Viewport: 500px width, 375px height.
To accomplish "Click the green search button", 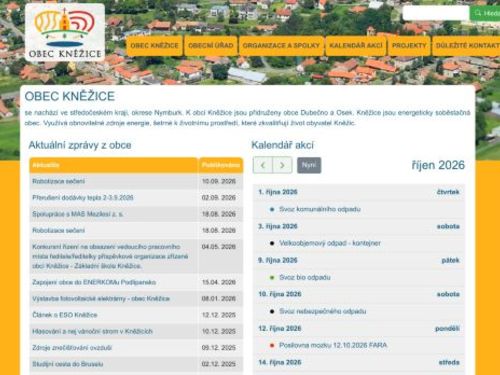I will click(x=485, y=13).
